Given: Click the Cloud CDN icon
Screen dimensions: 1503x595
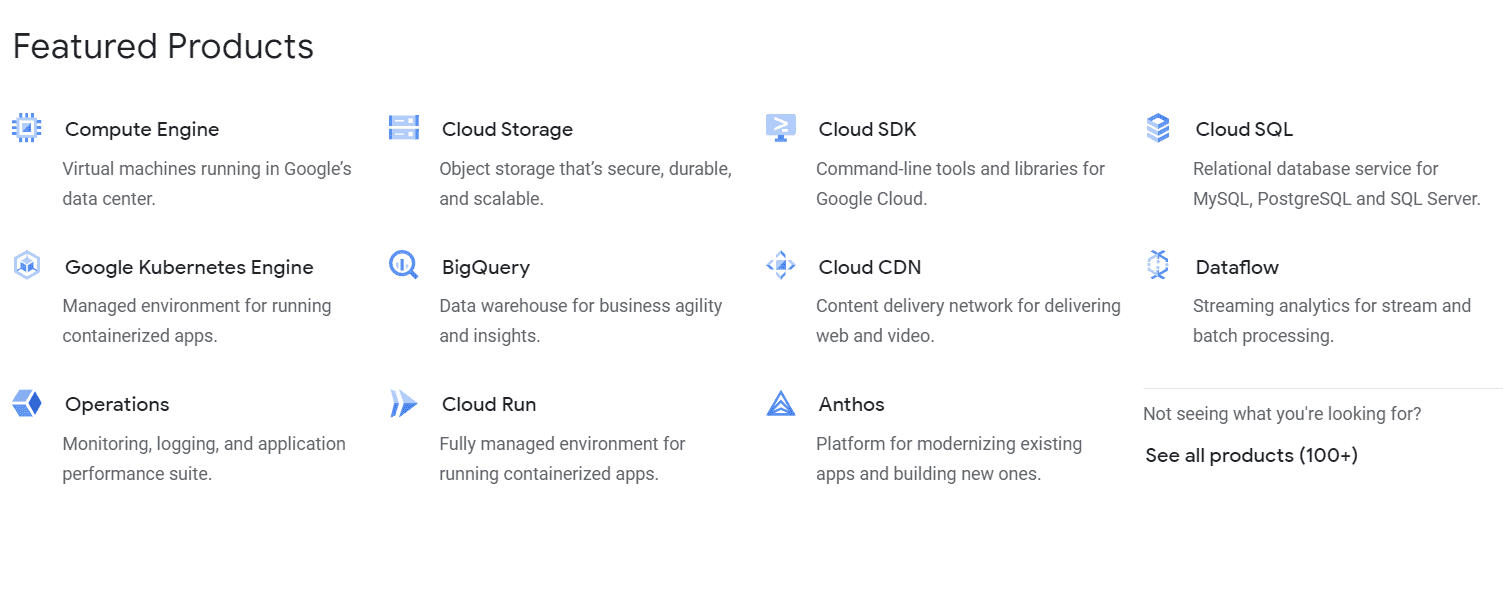Looking at the screenshot, I should tap(780, 265).
